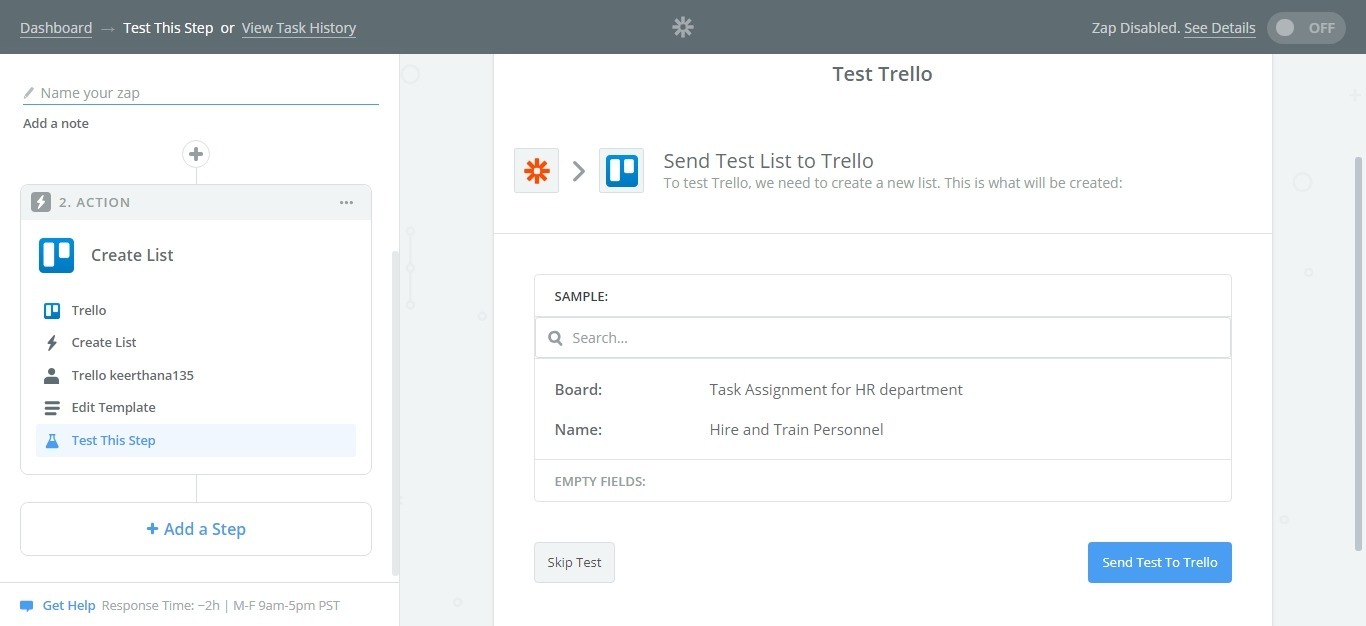1366x626 pixels.
Task: Open See Details link for disabled Zap
Action: pos(1220,28)
